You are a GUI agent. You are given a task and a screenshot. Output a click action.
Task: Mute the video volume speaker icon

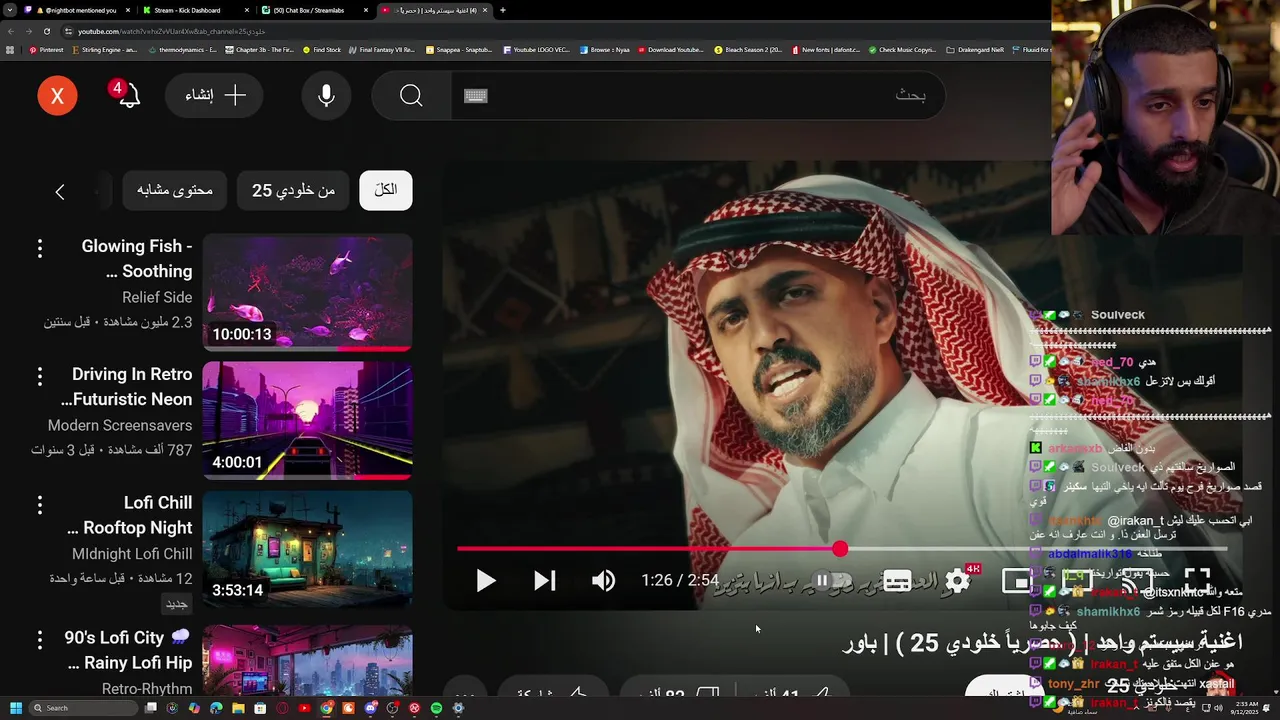click(x=603, y=580)
